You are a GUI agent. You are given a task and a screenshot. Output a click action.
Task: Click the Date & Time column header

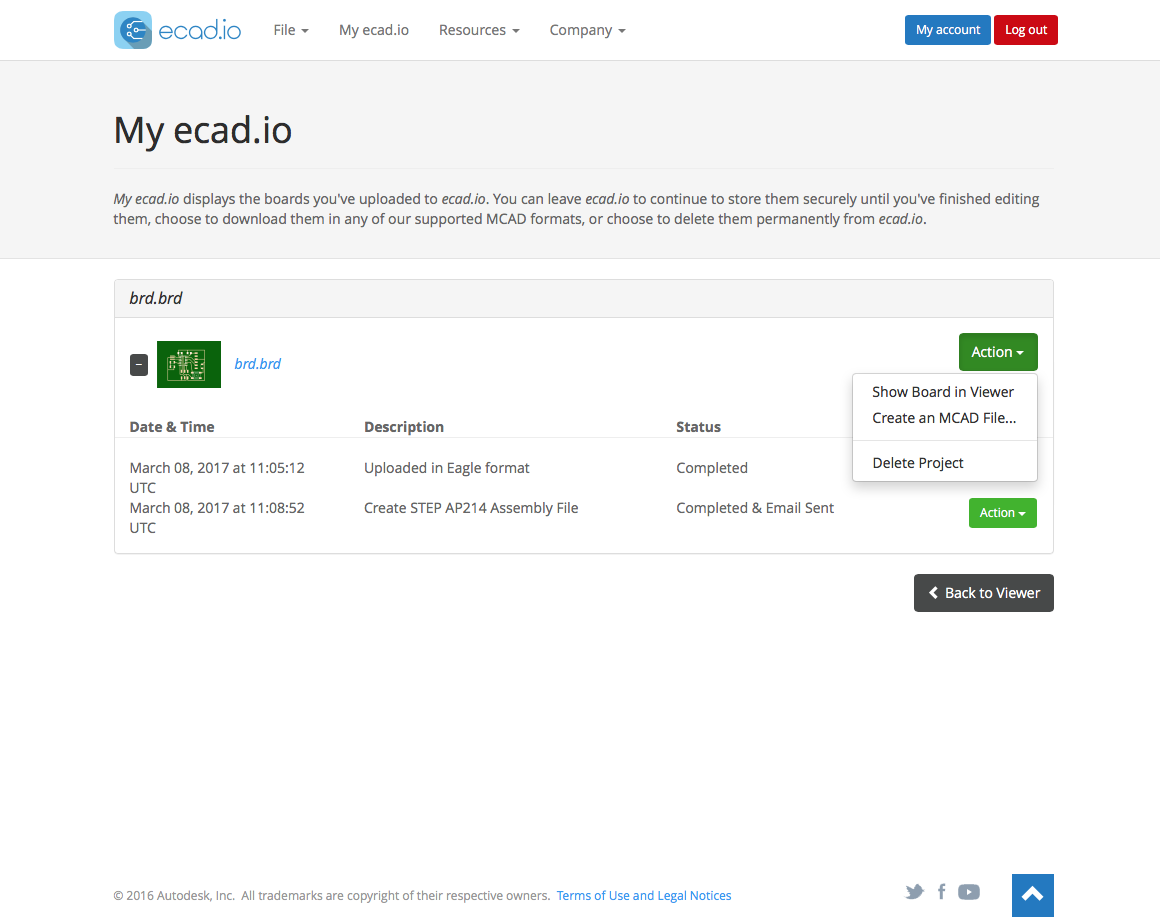tap(172, 427)
